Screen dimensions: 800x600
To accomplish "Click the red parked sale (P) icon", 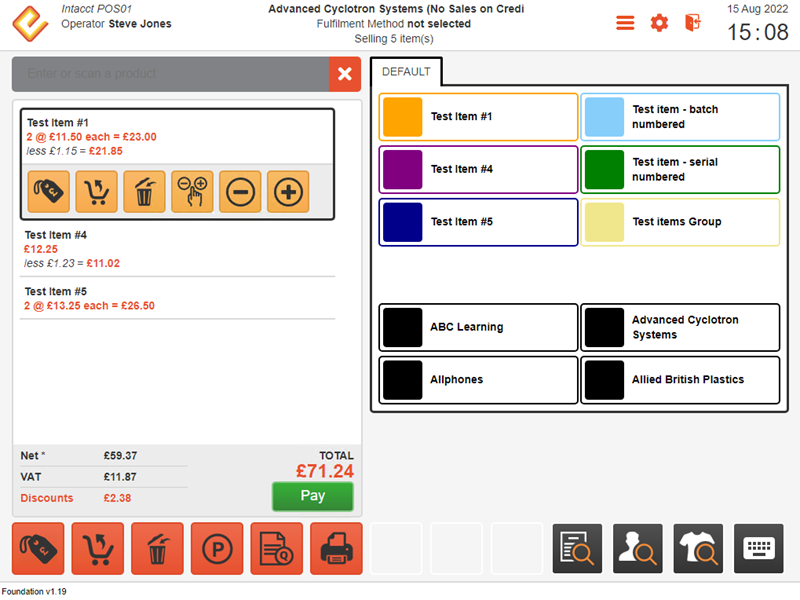I will pyautogui.click(x=217, y=548).
